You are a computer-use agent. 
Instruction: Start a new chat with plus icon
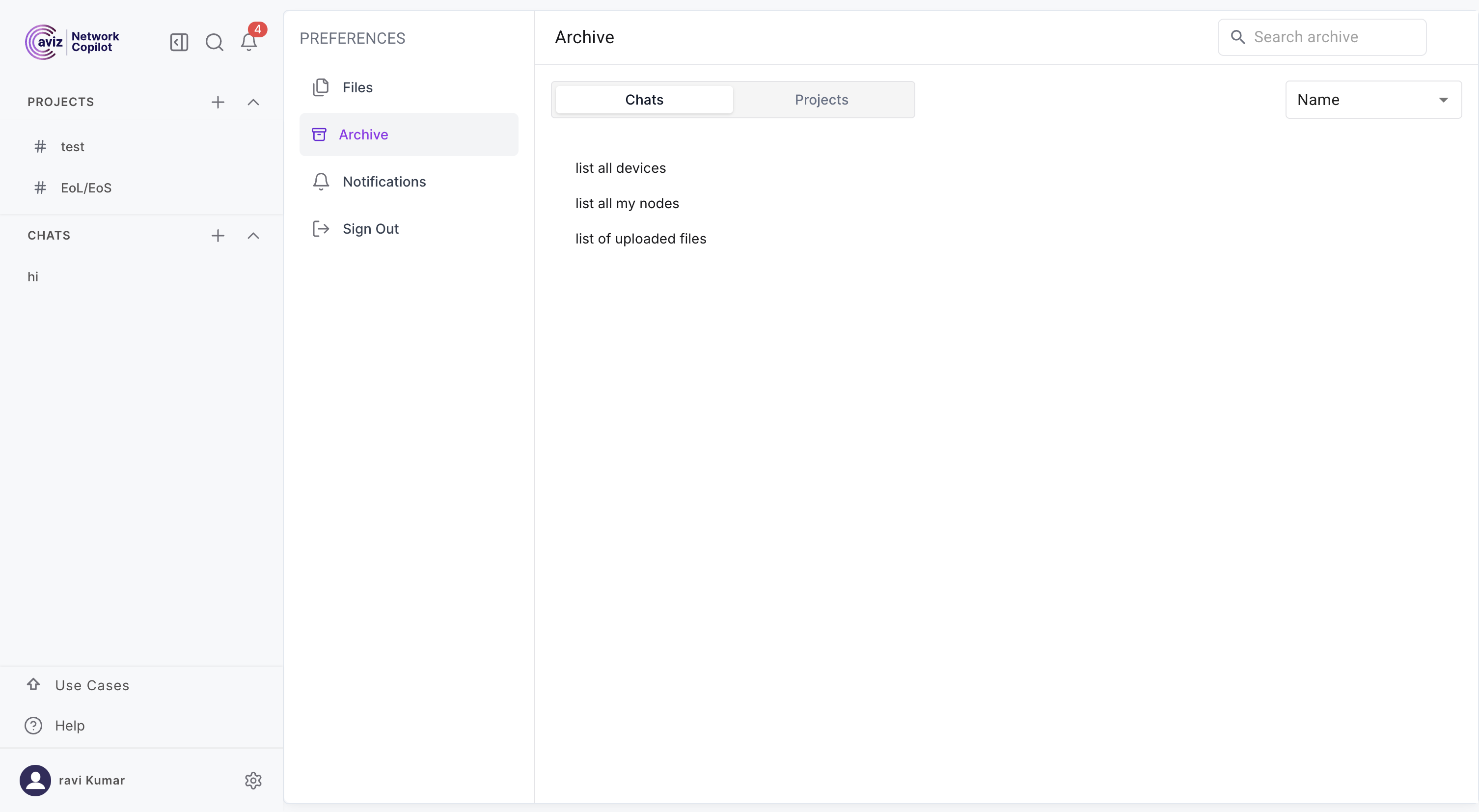[218, 236]
